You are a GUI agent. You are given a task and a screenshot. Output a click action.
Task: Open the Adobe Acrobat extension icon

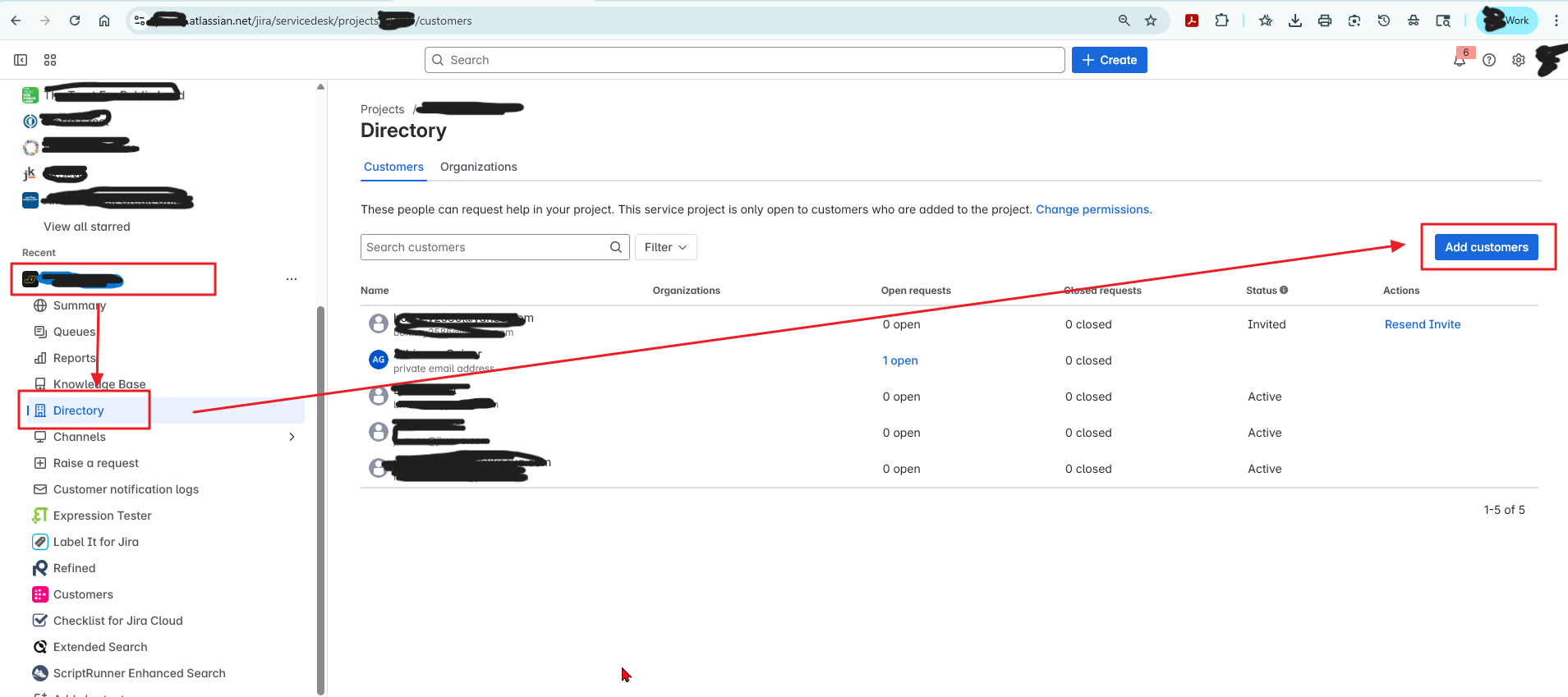[1192, 21]
